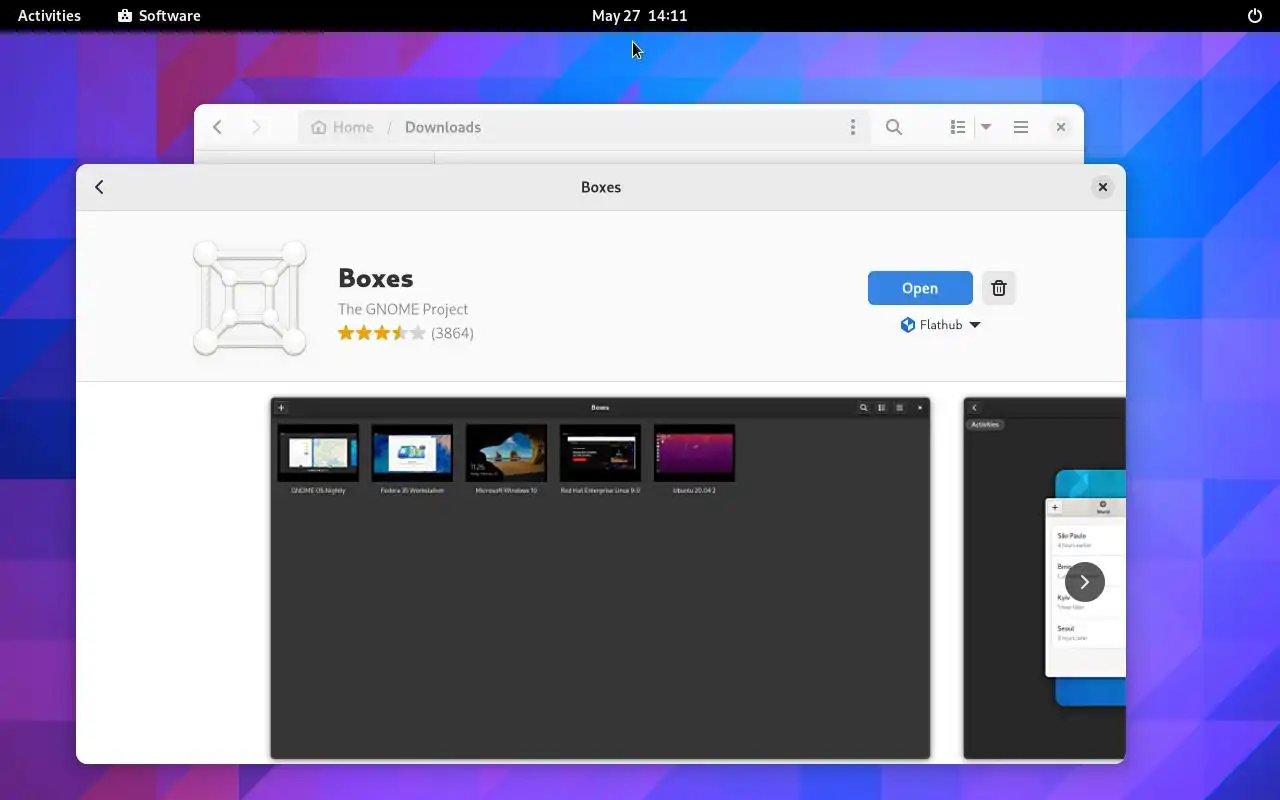This screenshot has width=1280, height=800.
Task: Show the next screenshot with the arrow
Action: [1084, 581]
